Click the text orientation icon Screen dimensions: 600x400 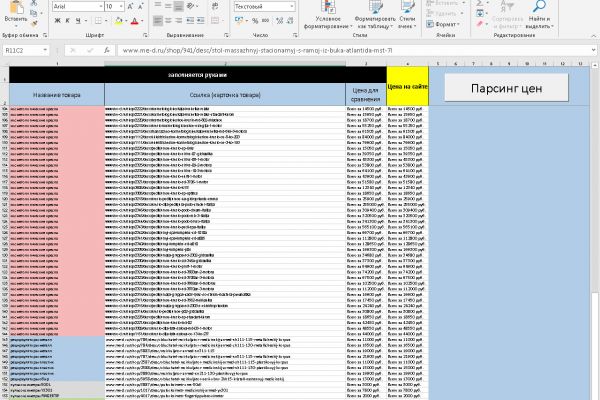tap(191, 6)
